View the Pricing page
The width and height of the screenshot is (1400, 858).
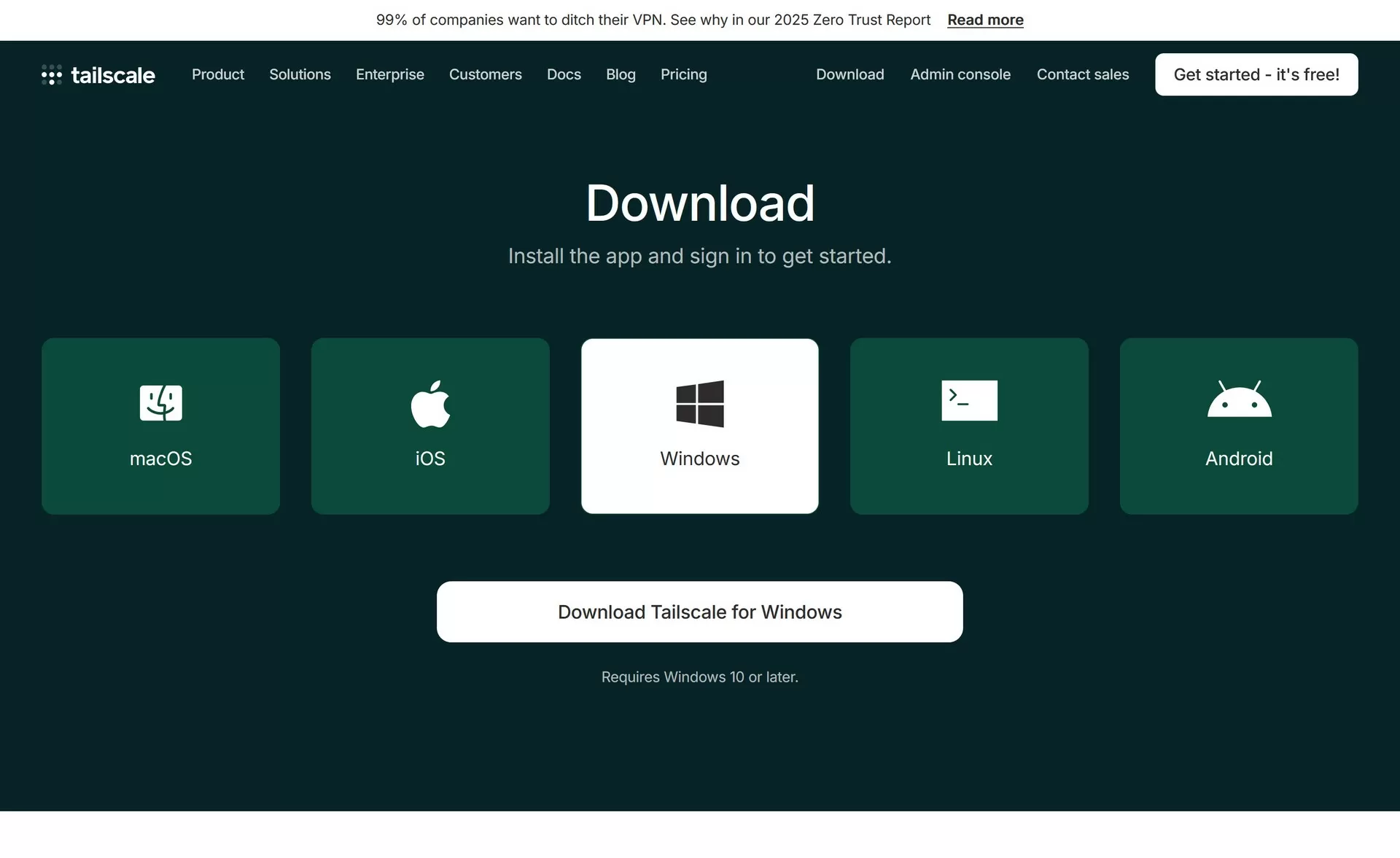pyautogui.click(x=683, y=74)
